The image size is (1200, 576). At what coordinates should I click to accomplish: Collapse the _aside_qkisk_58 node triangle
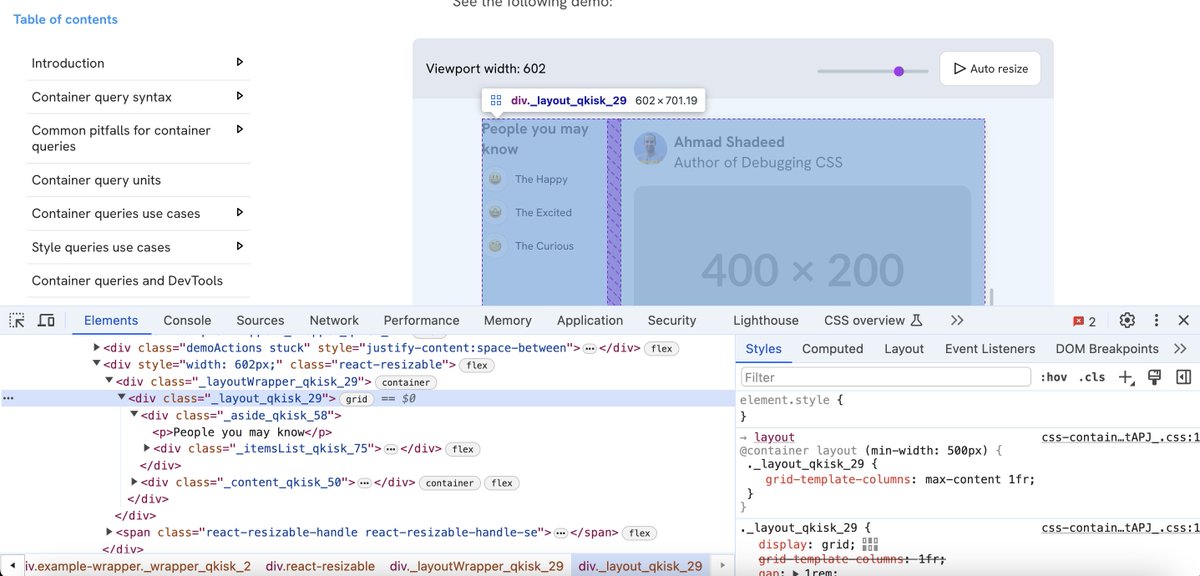point(134,415)
